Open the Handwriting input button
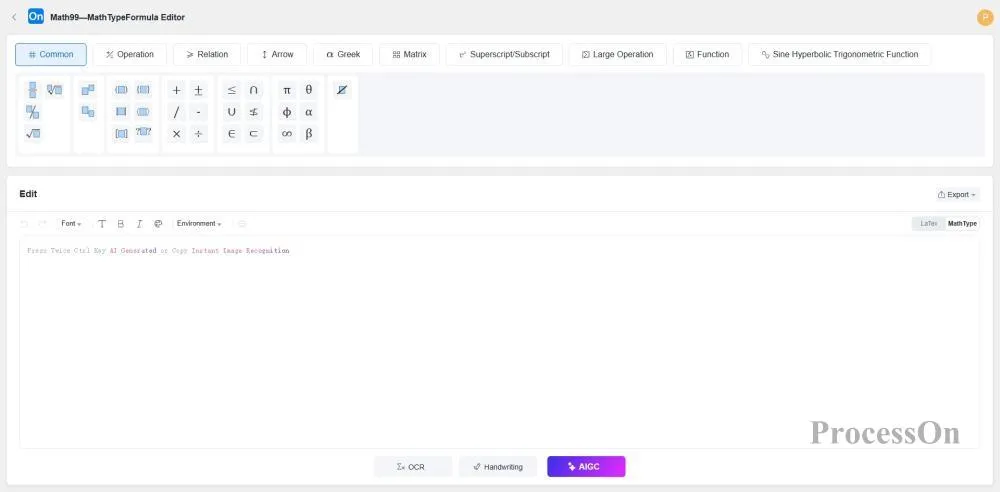 point(498,467)
